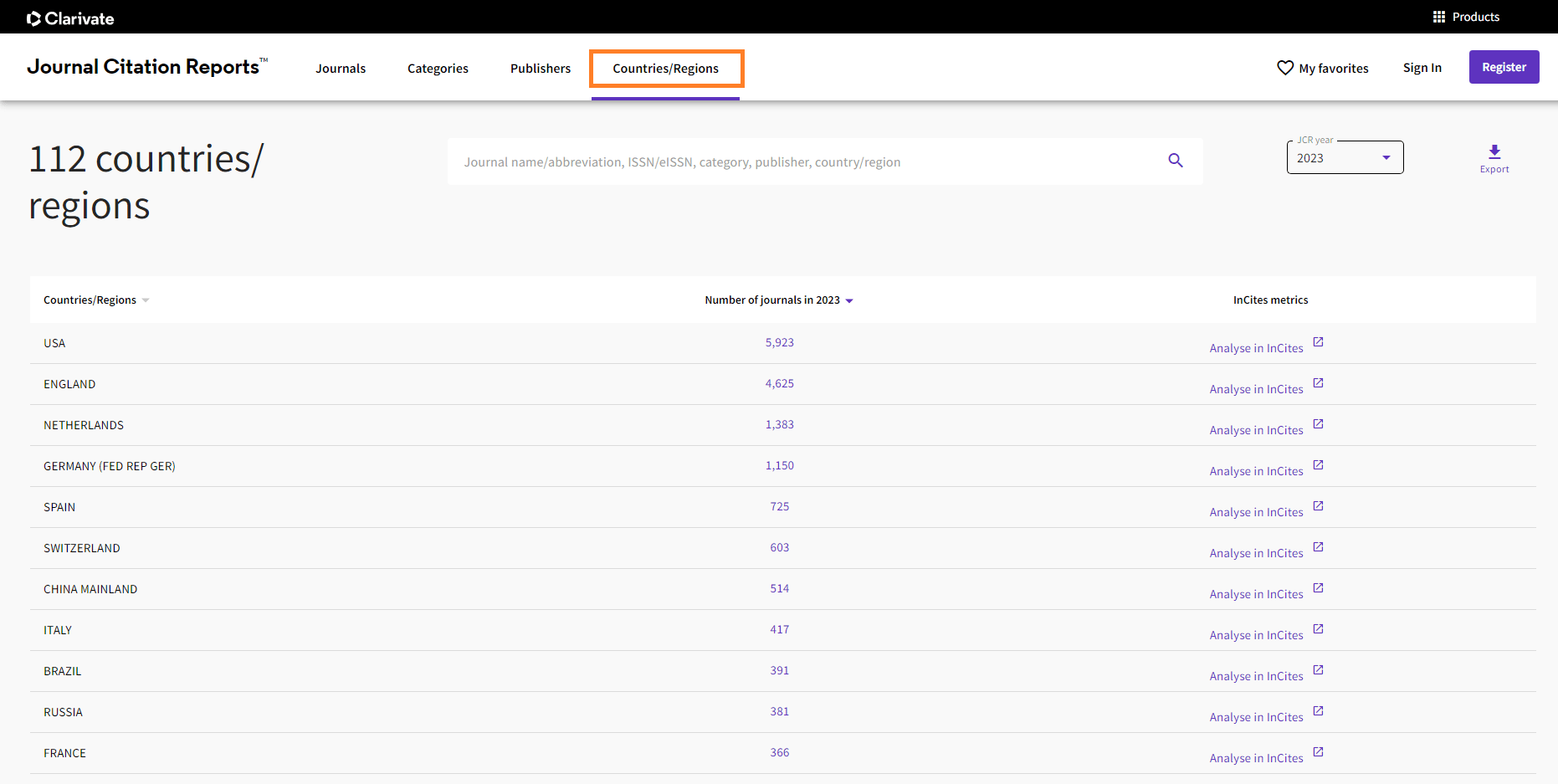Image resolution: width=1558 pixels, height=784 pixels.
Task: Switch to the Categories tab
Action: (438, 69)
